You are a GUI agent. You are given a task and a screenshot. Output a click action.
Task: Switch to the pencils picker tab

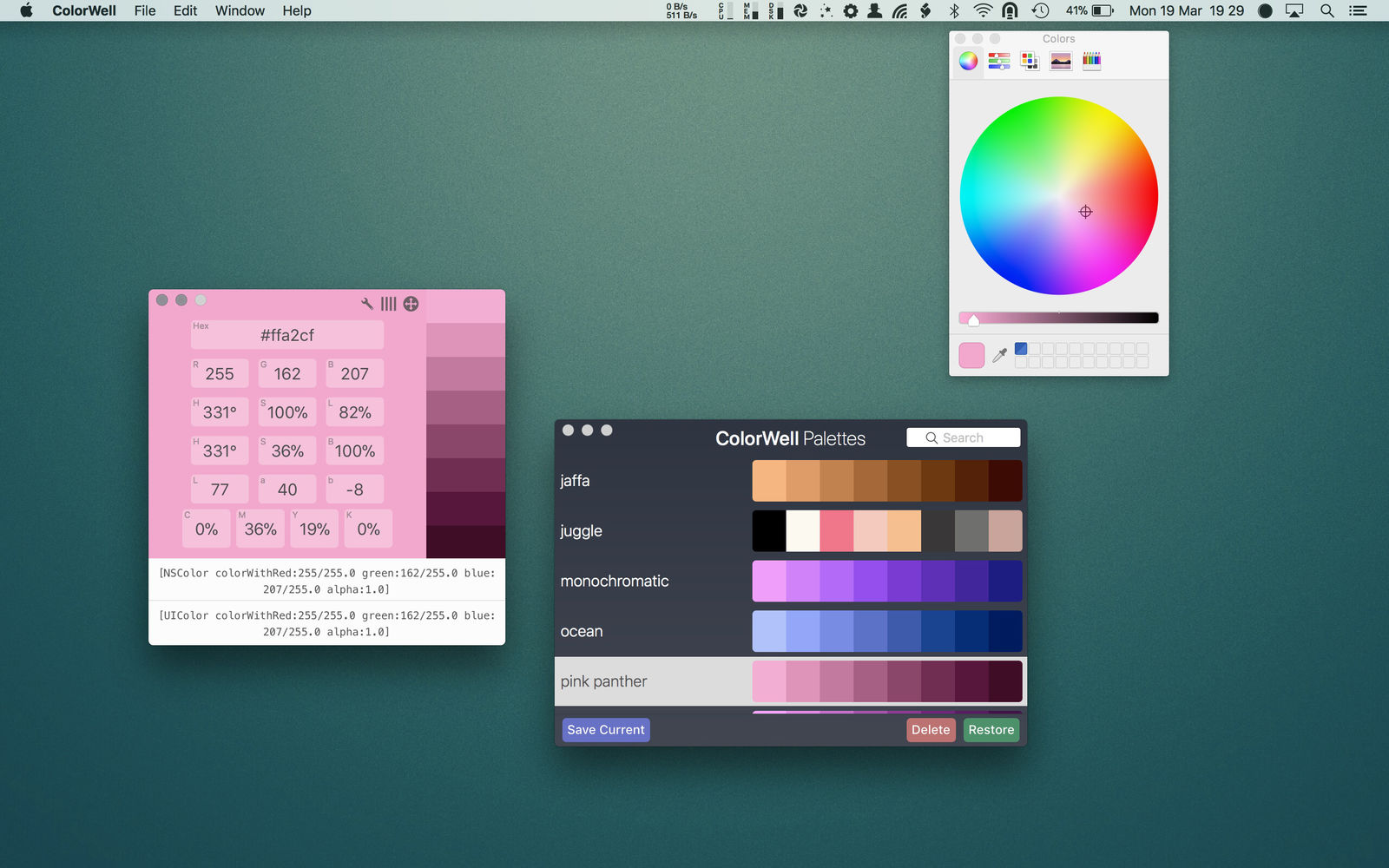point(1092,61)
